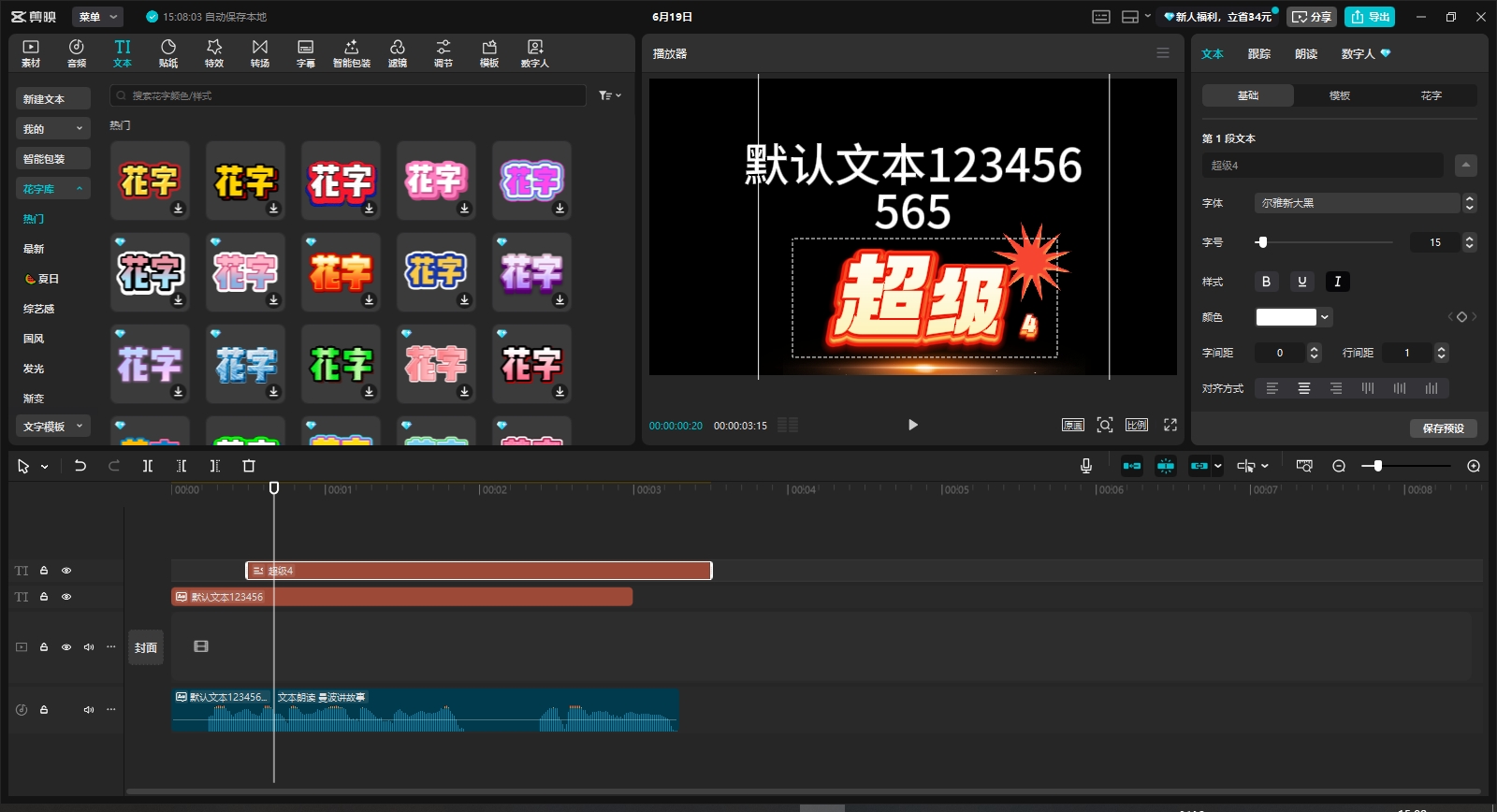Zoom out the timeline with minus icon

coord(1339,466)
